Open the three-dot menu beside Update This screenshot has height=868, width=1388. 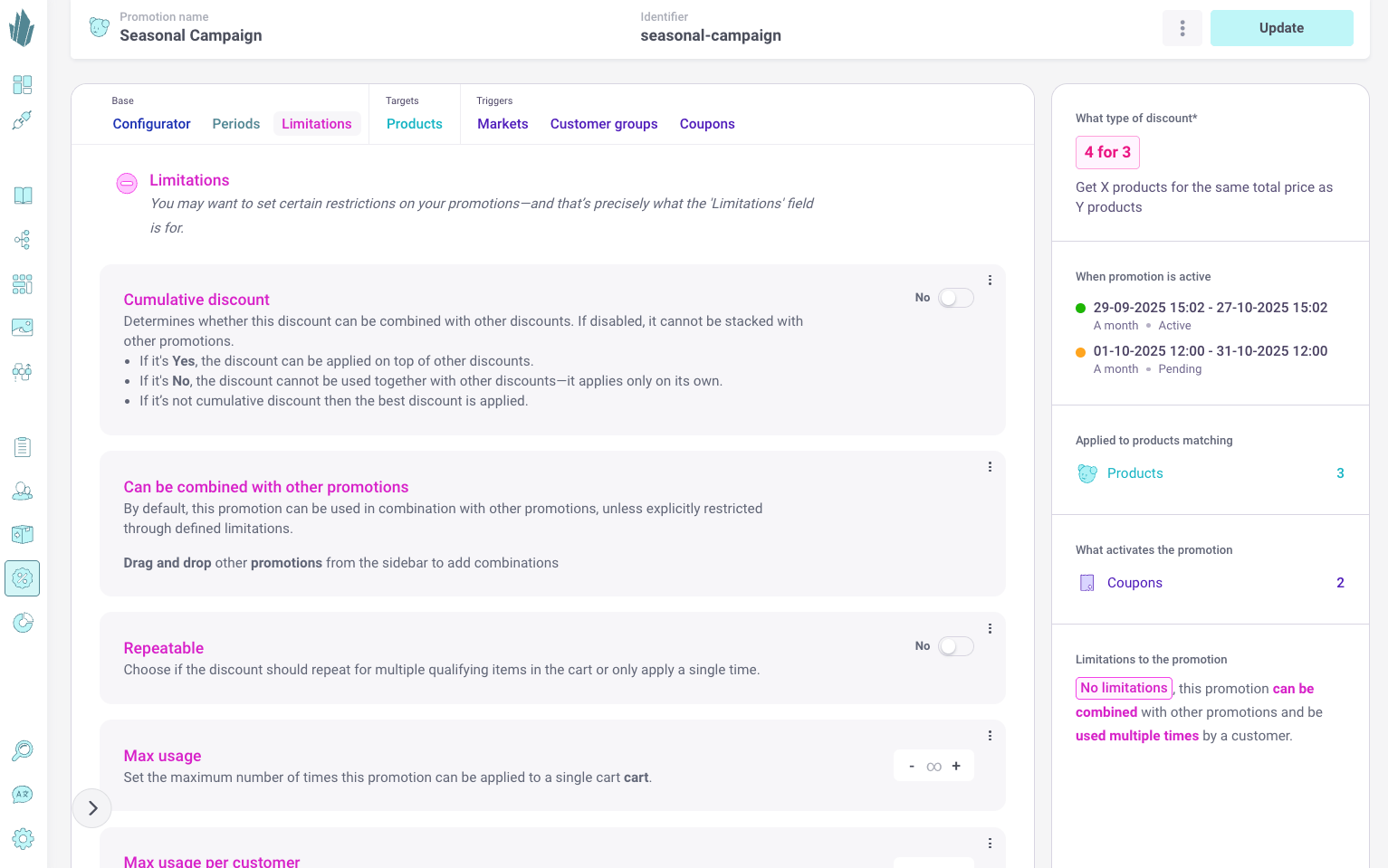[1182, 28]
